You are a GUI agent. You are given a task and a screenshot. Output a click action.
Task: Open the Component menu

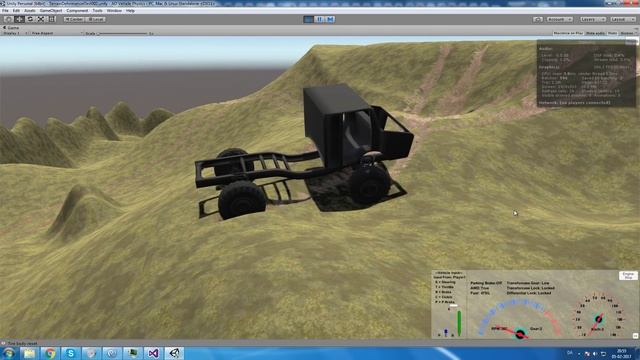pyautogui.click(x=77, y=11)
